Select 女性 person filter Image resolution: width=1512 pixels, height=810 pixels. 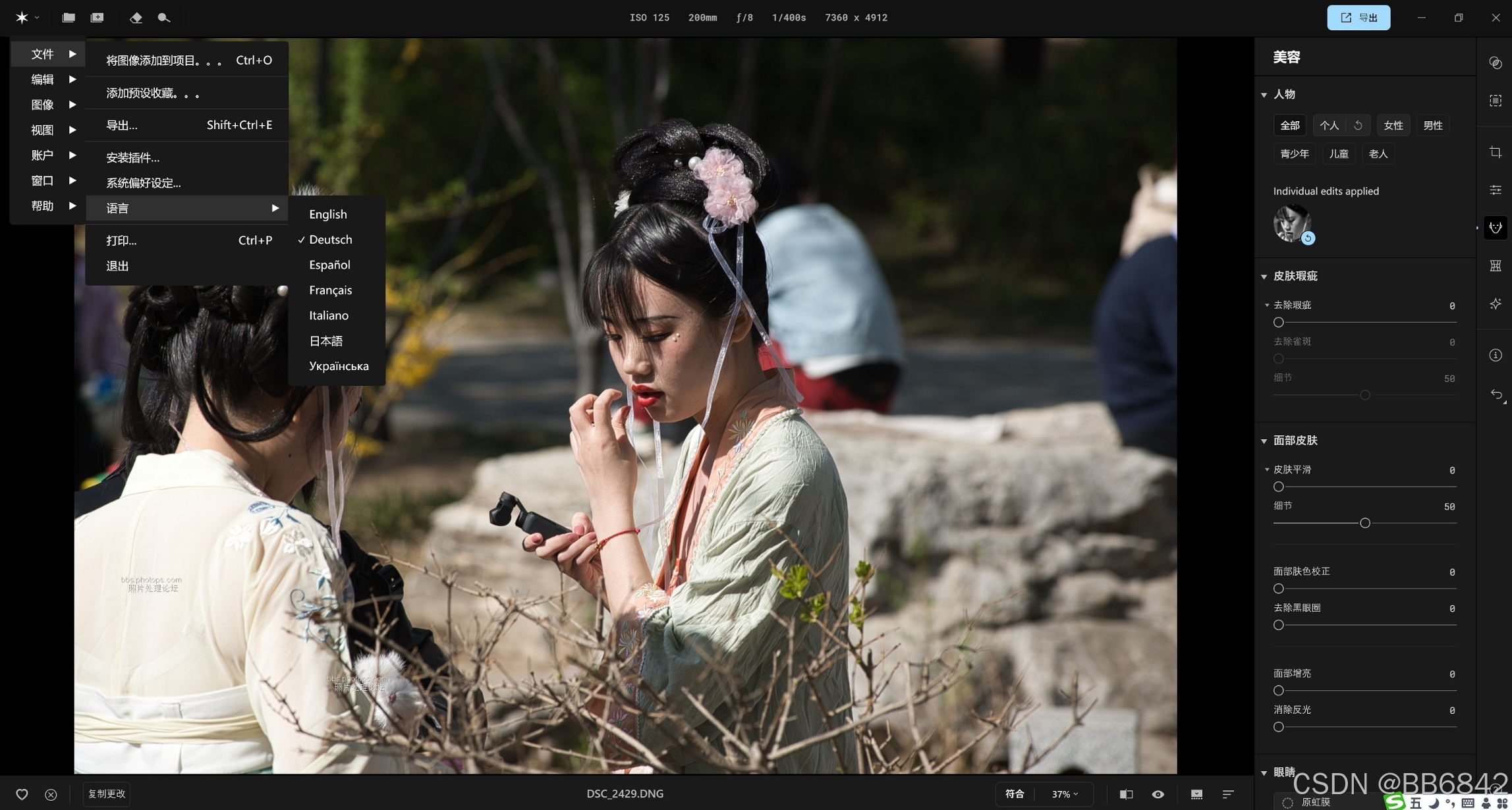[1393, 125]
